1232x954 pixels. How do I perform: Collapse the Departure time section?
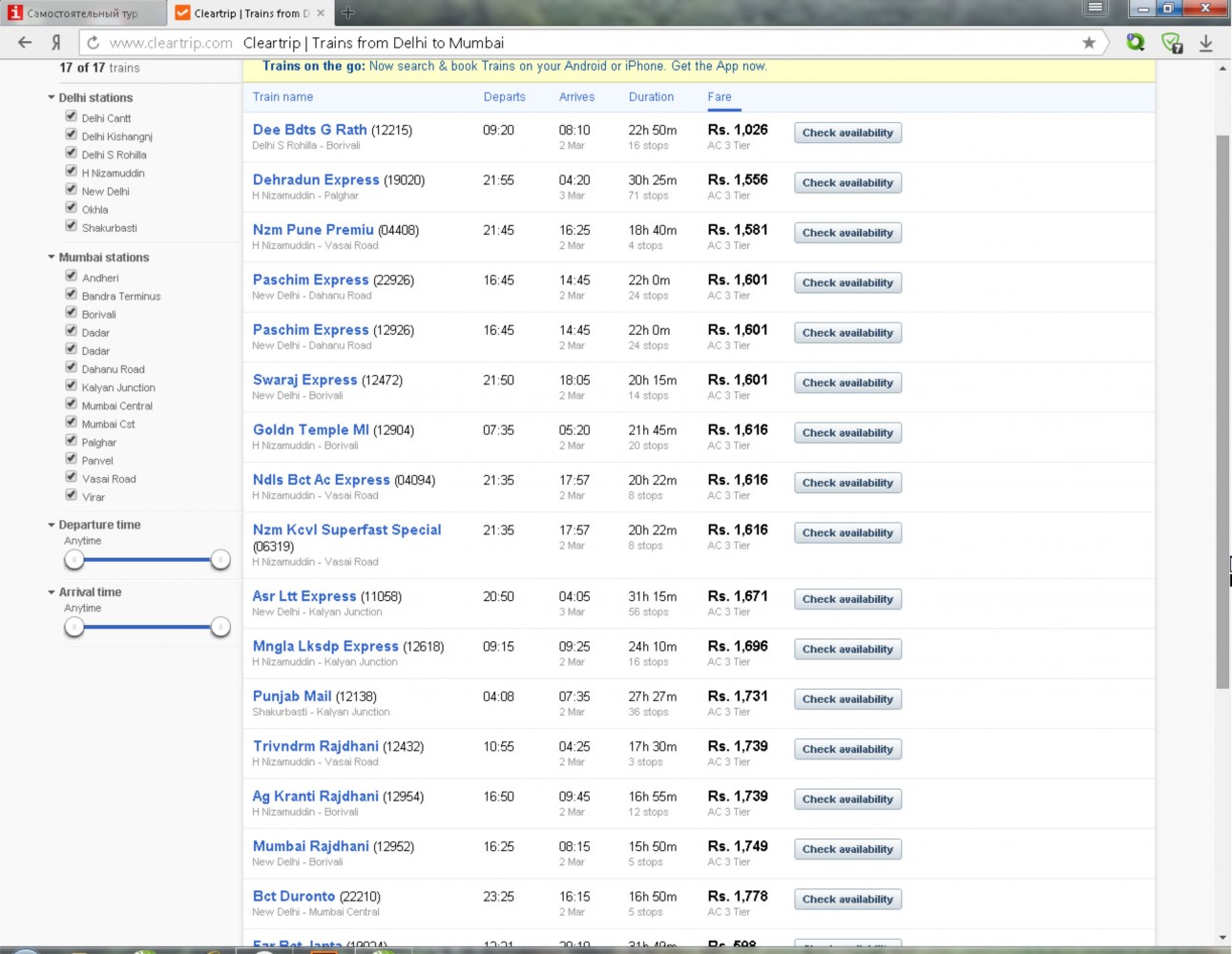[52, 525]
